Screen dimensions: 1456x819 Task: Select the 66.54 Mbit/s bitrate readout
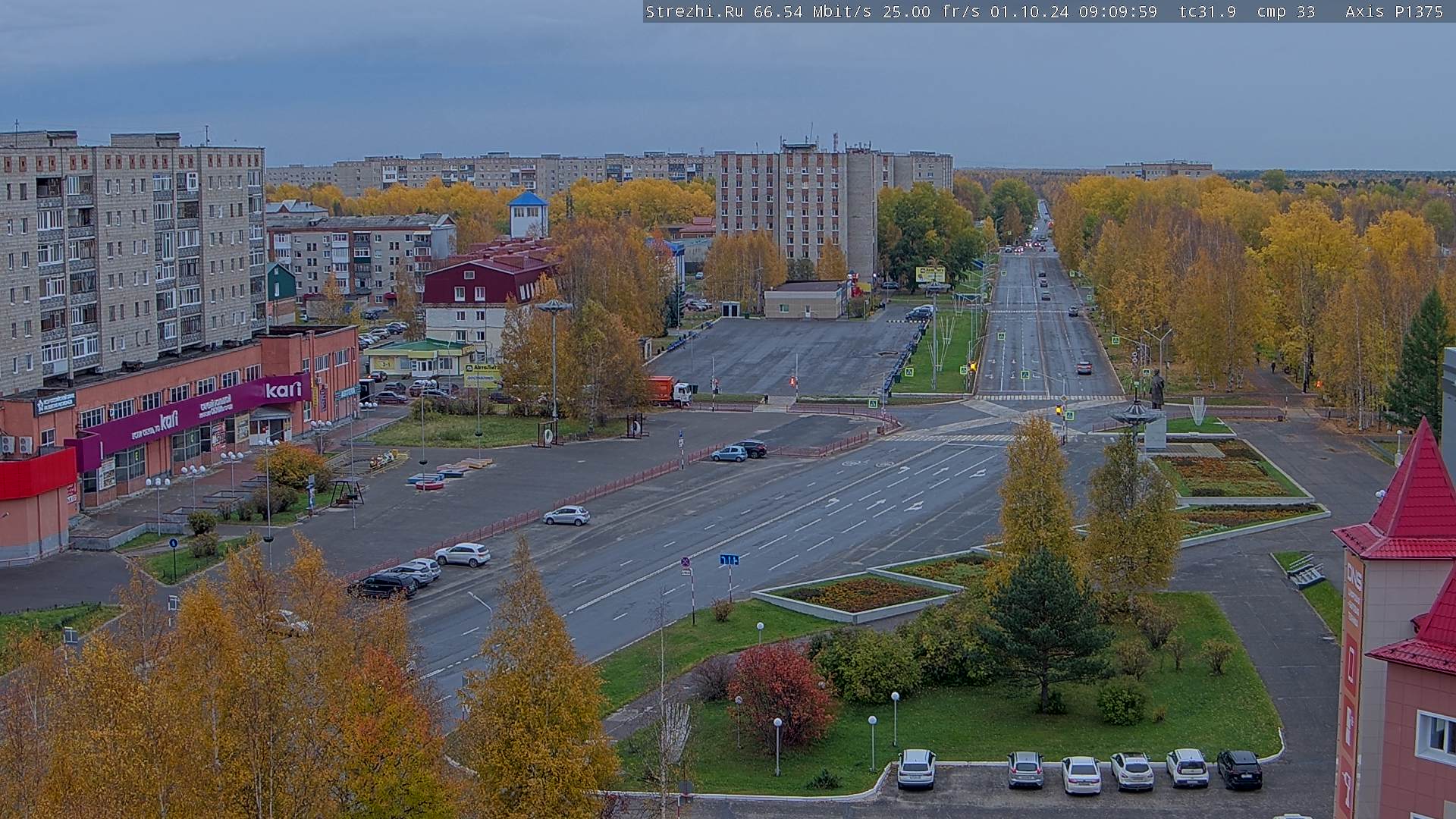click(812, 11)
